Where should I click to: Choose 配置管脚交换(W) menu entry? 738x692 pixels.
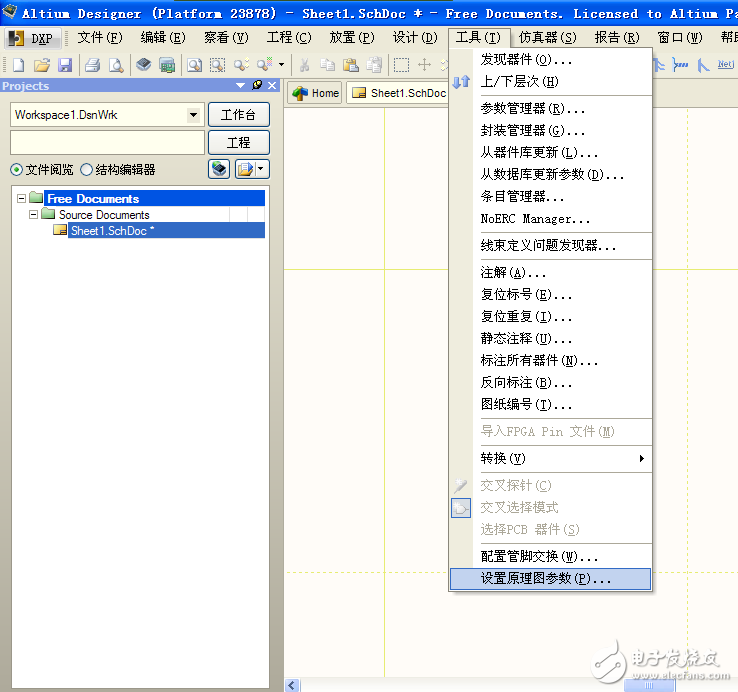point(551,556)
